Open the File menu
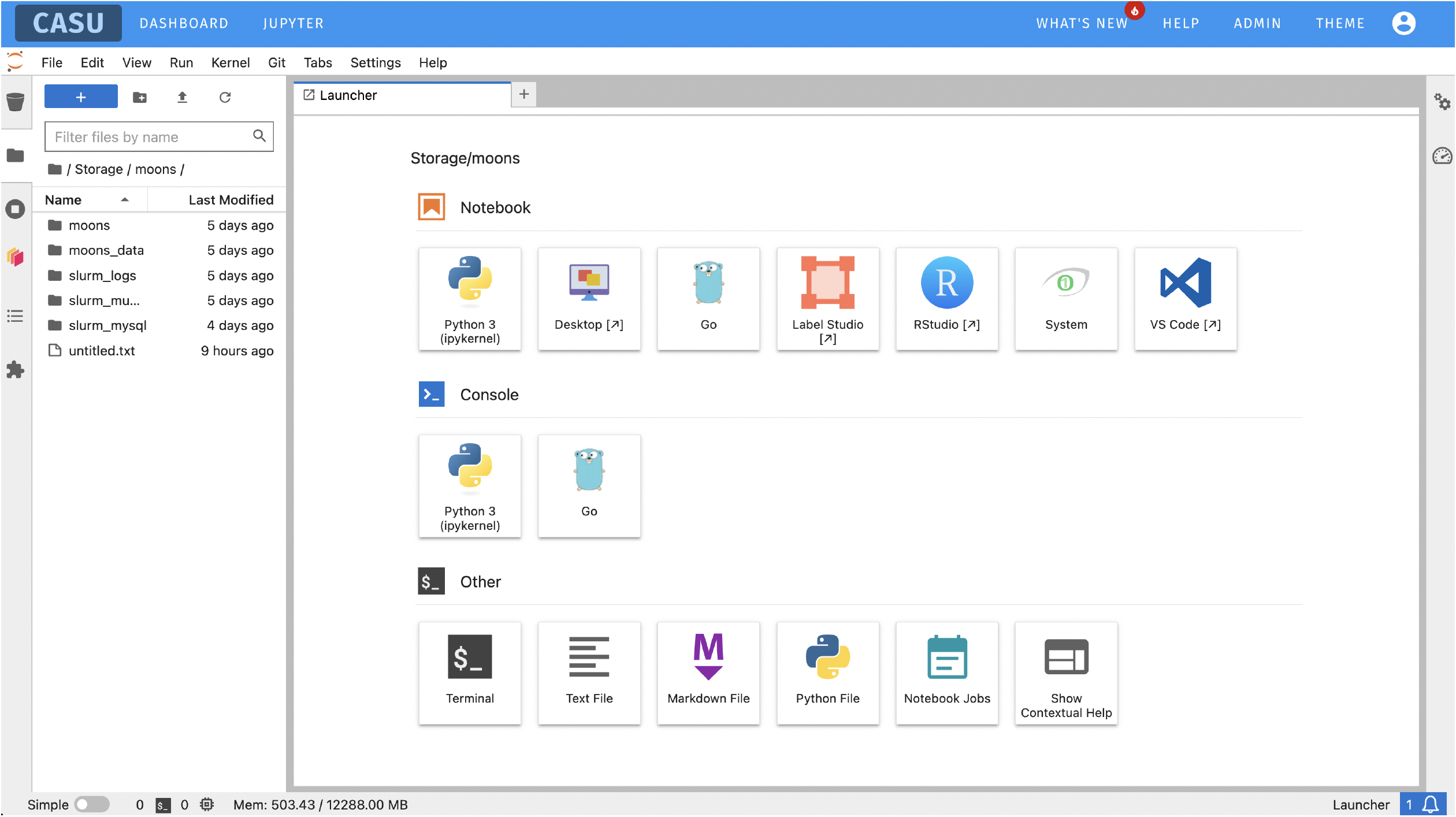 [x=52, y=62]
